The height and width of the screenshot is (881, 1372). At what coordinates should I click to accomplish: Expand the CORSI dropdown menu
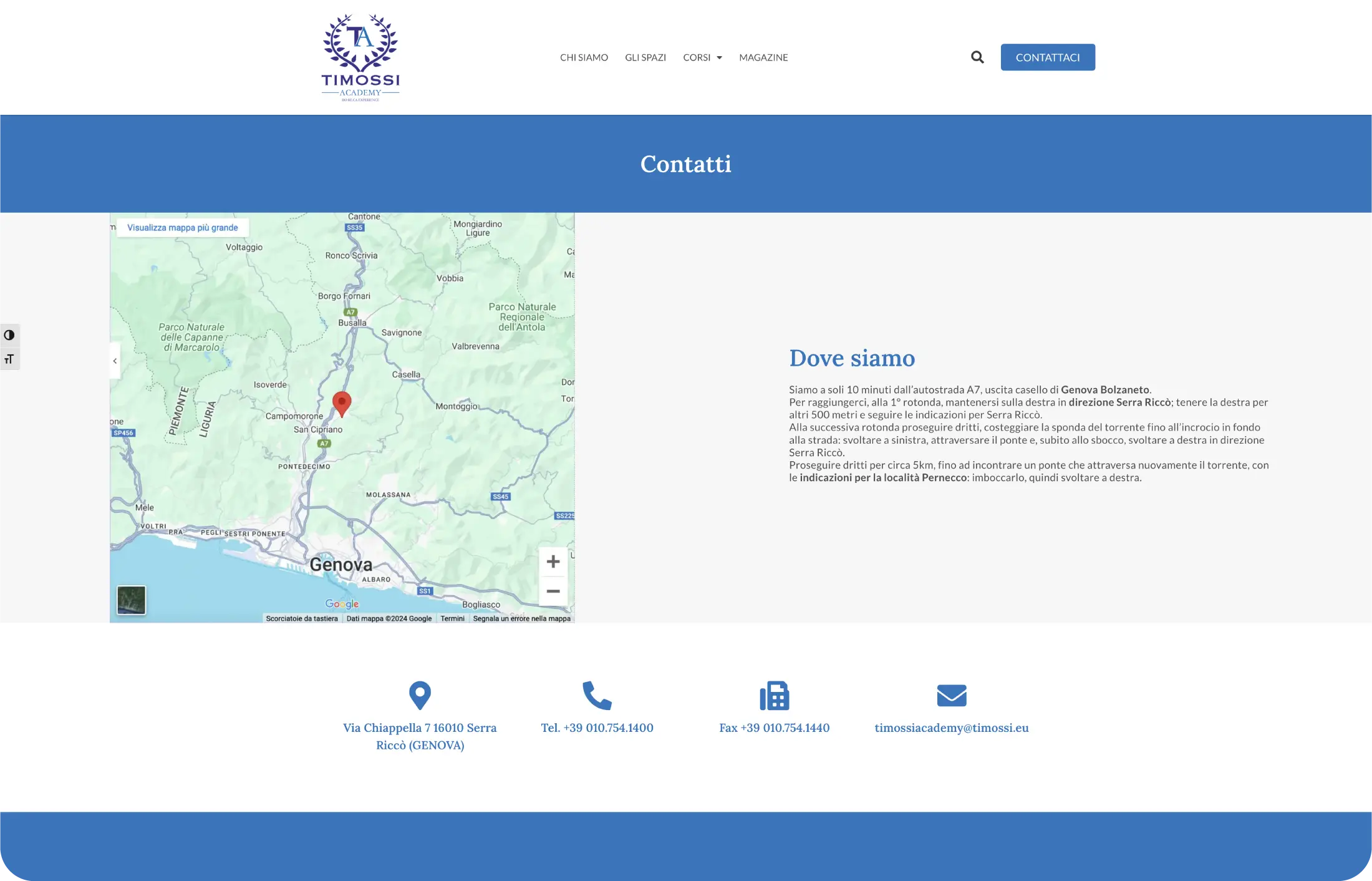tap(702, 57)
